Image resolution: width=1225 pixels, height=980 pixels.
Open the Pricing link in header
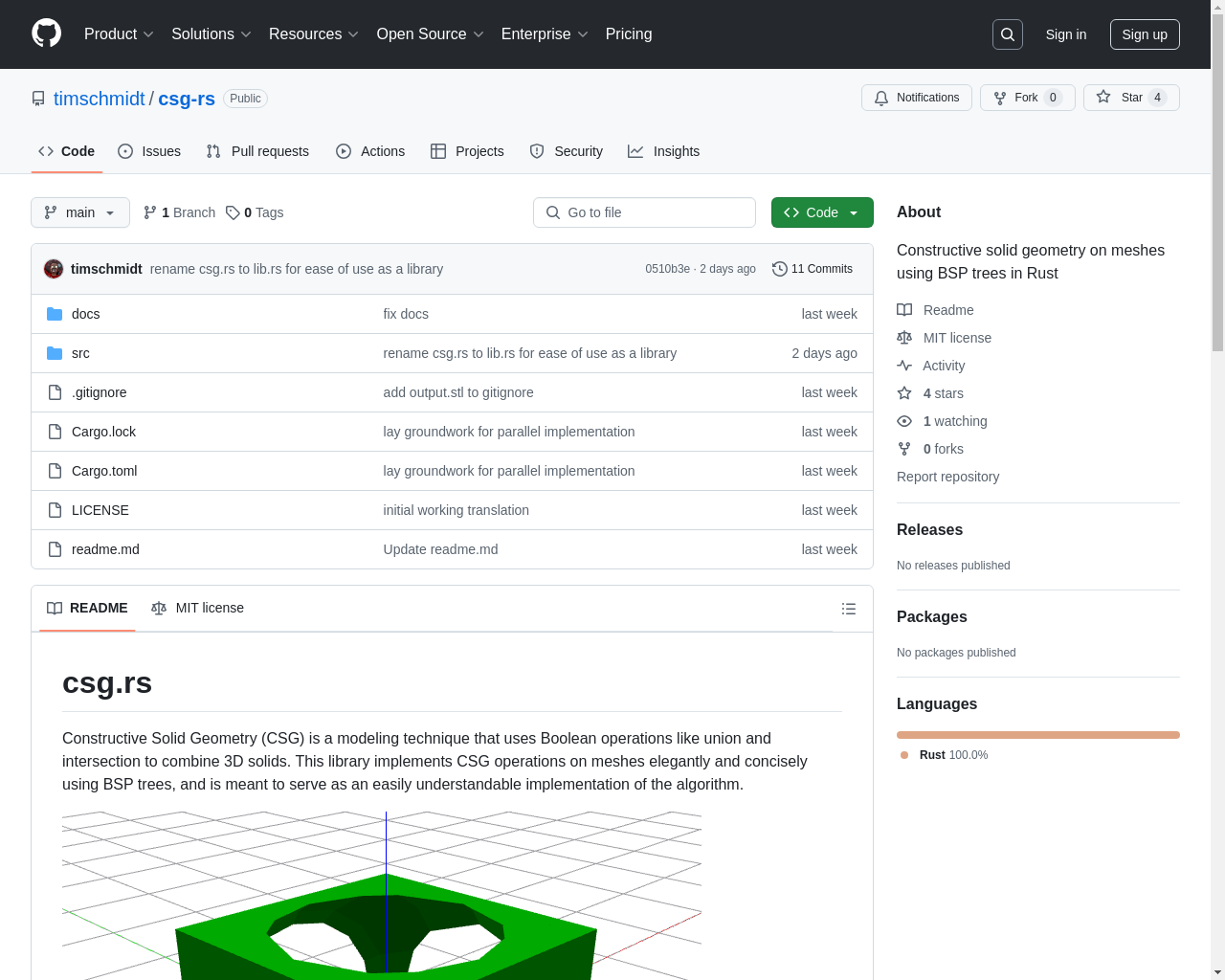pos(629,34)
